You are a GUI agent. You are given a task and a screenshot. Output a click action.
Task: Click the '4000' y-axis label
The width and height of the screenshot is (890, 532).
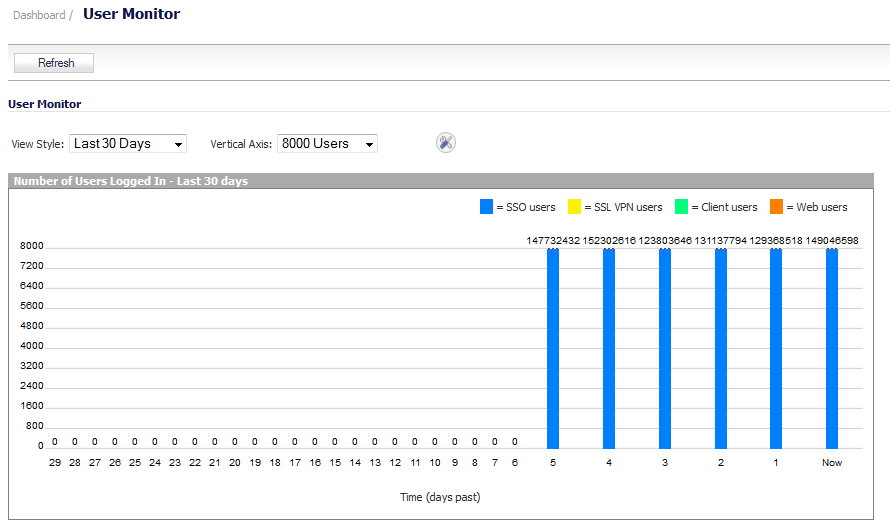point(32,346)
